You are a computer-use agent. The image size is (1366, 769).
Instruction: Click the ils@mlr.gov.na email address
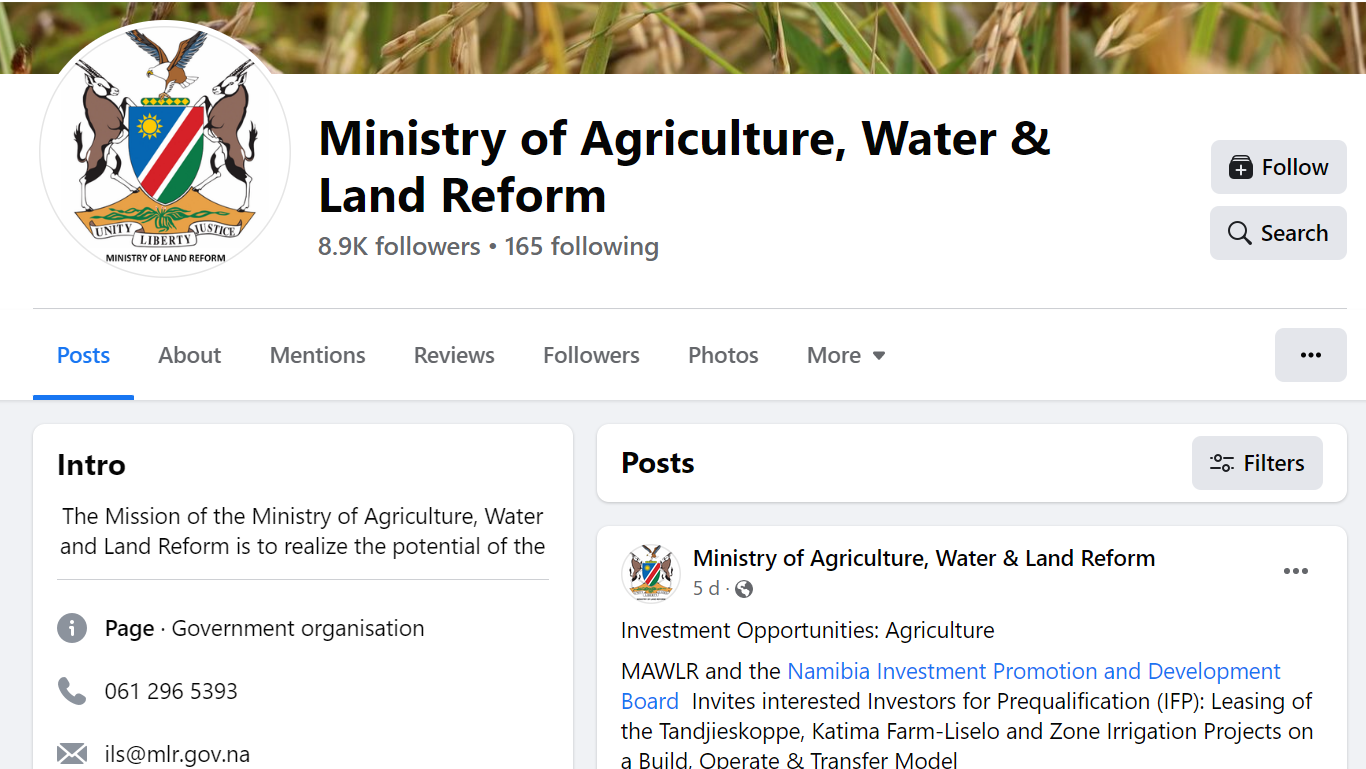coord(177,754)
